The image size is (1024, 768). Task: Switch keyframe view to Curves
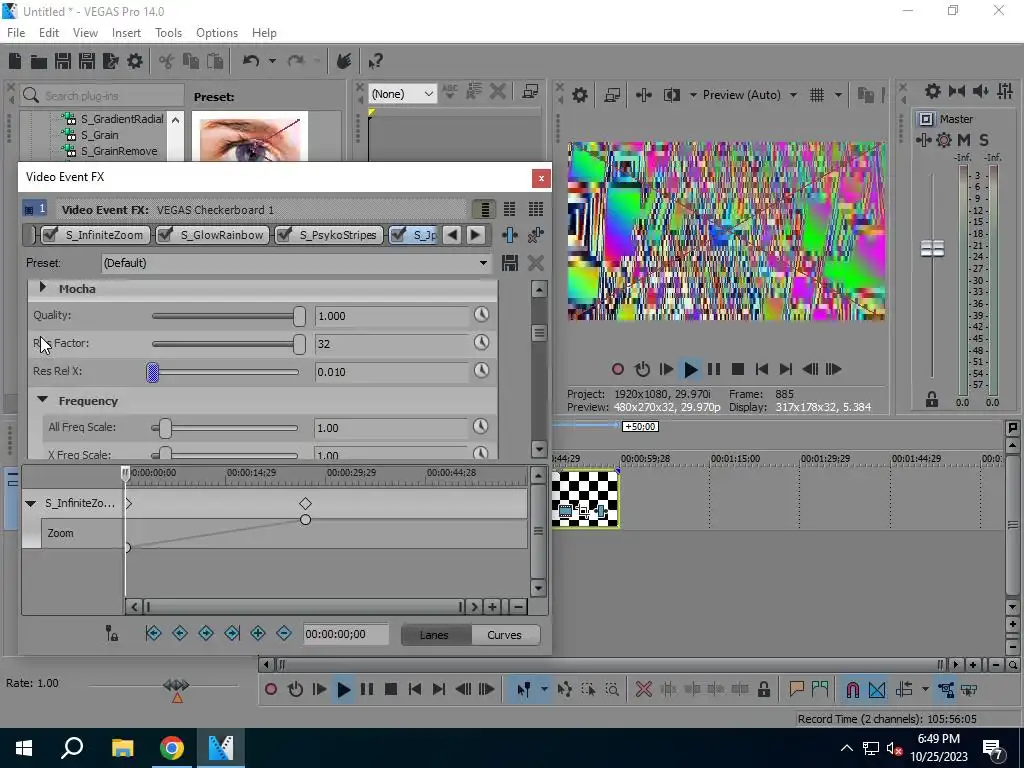pyautogui.click(x=504, y=635)
